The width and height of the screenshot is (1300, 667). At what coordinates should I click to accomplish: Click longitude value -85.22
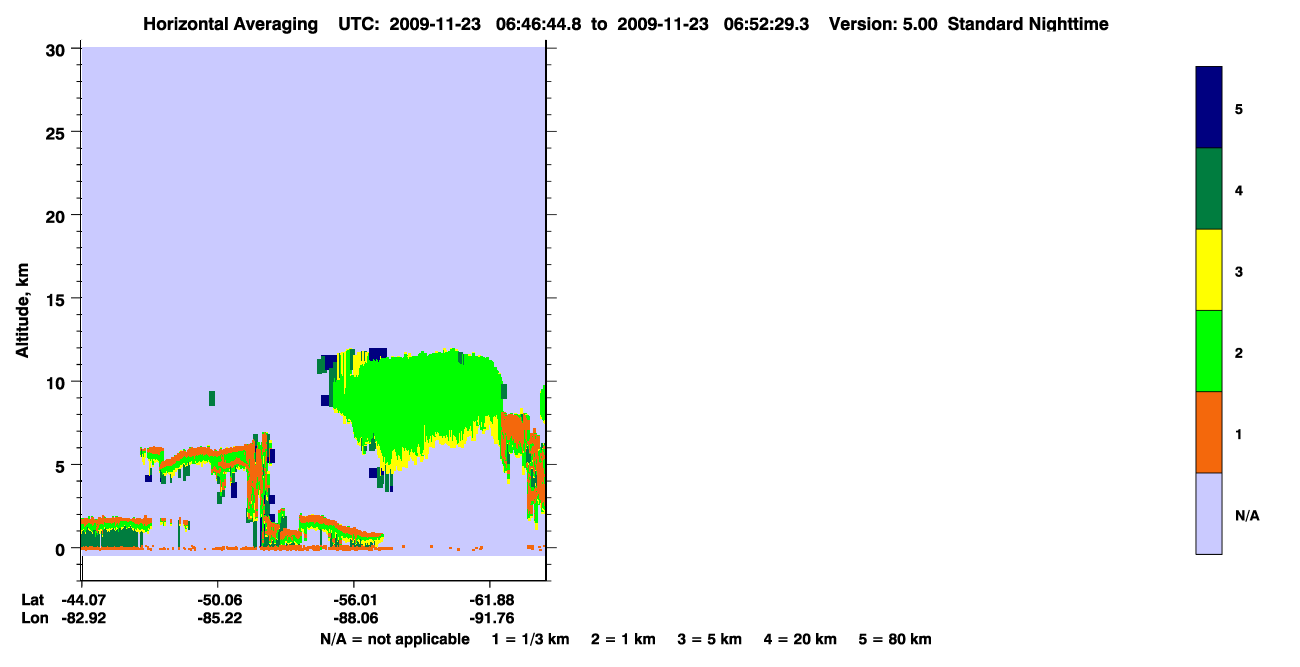tap(218, 618)
